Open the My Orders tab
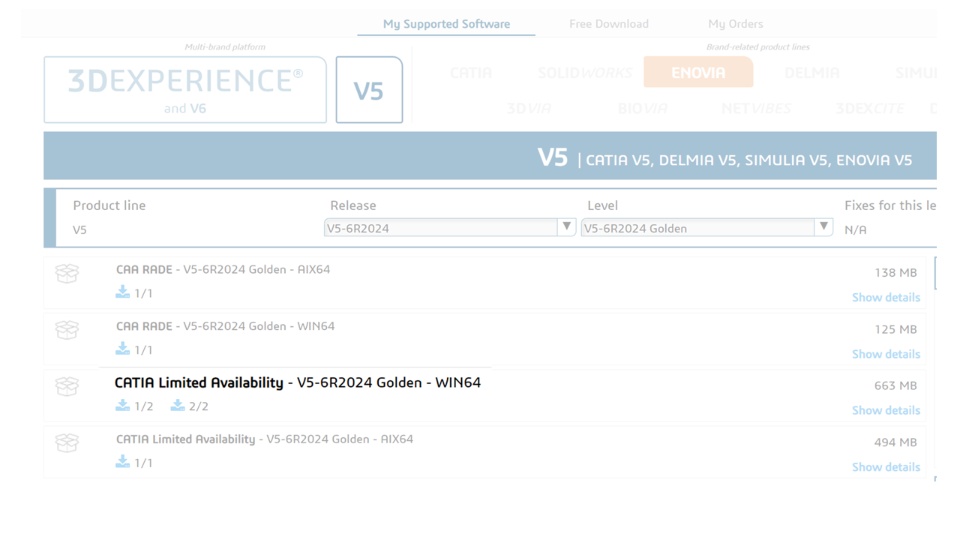 click(735, 24)
